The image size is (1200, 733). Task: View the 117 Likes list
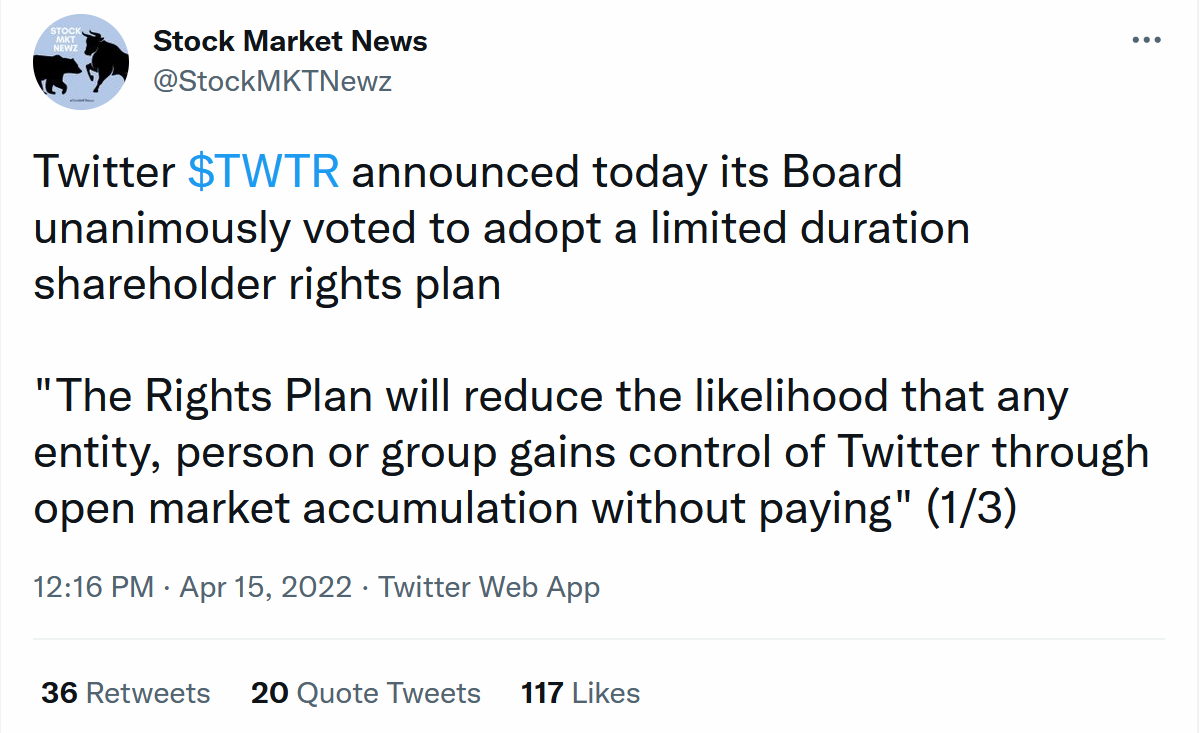(581, 693)
